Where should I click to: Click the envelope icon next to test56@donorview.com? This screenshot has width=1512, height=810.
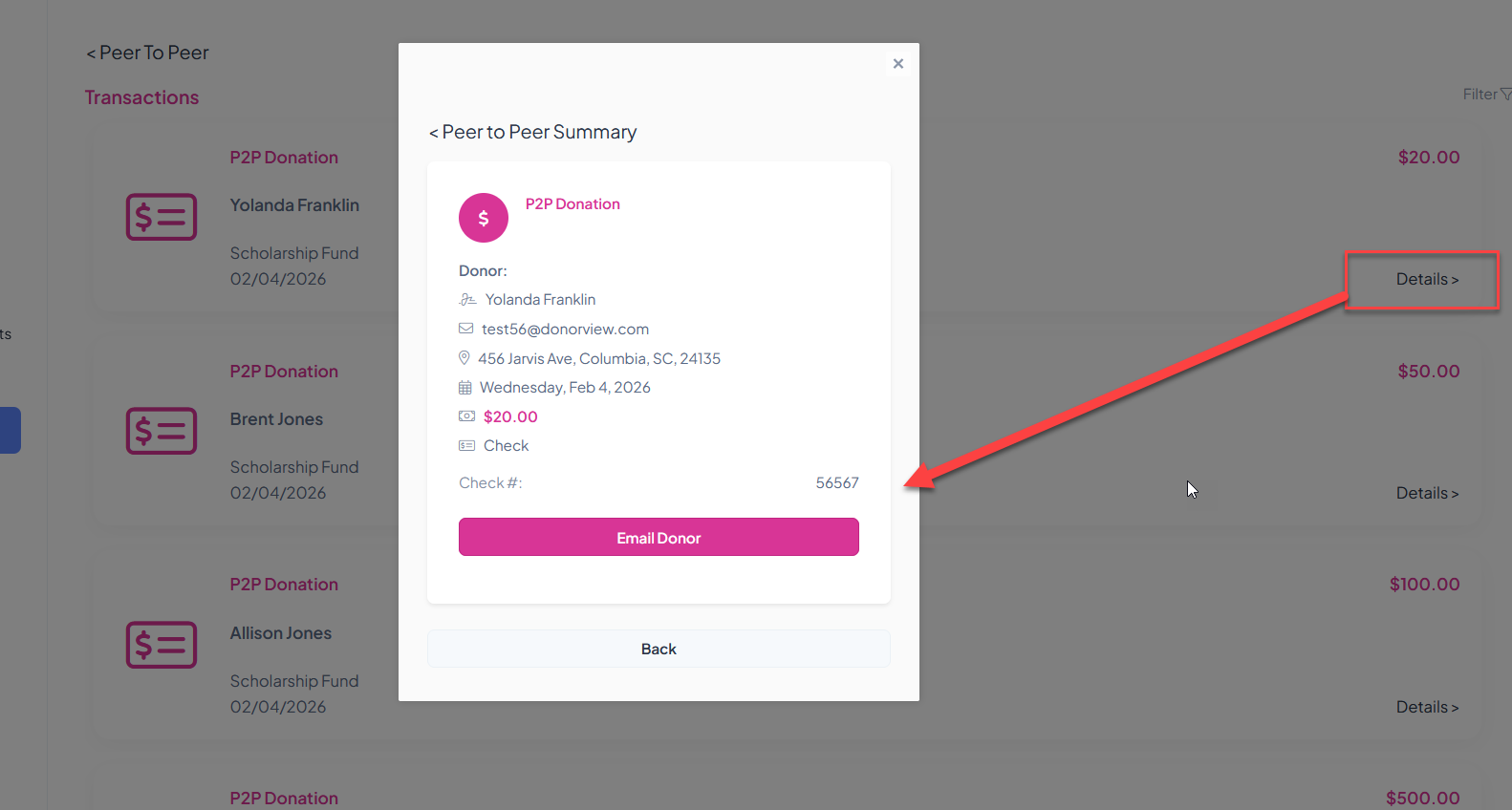466,329
